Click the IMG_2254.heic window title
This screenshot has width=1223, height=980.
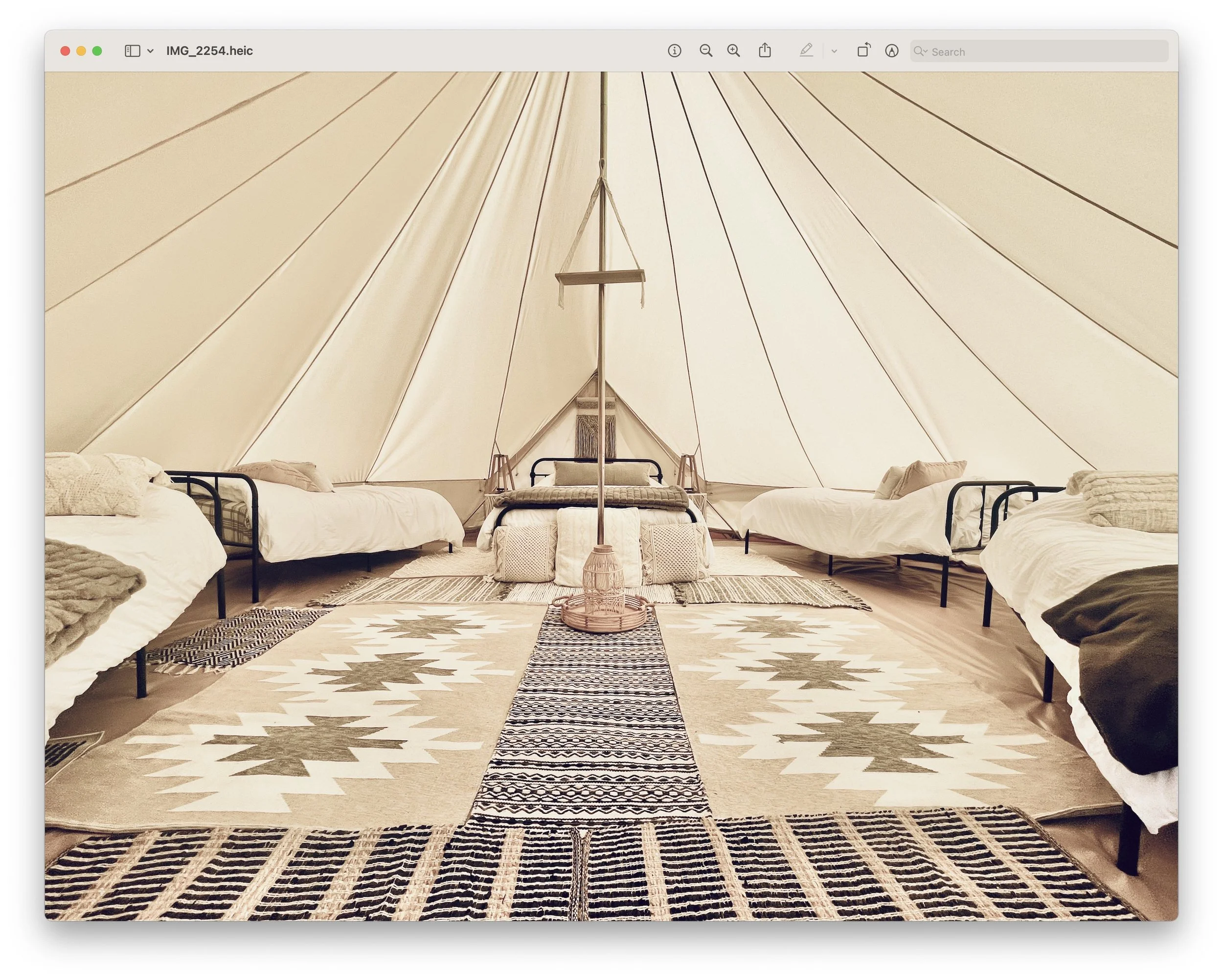point(209,51)
